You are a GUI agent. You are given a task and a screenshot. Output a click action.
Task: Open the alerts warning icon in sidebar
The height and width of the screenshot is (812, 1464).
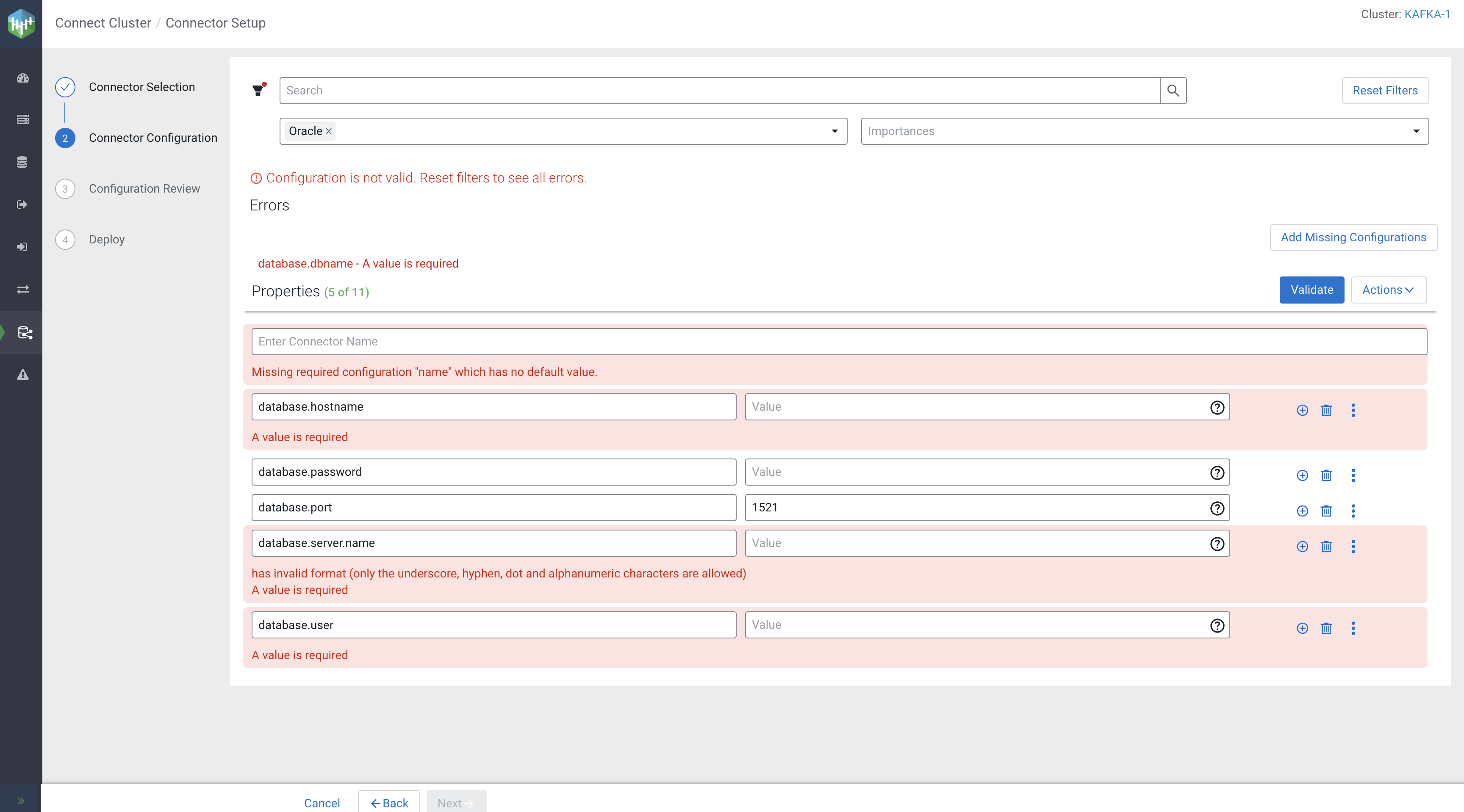[22, 375]
